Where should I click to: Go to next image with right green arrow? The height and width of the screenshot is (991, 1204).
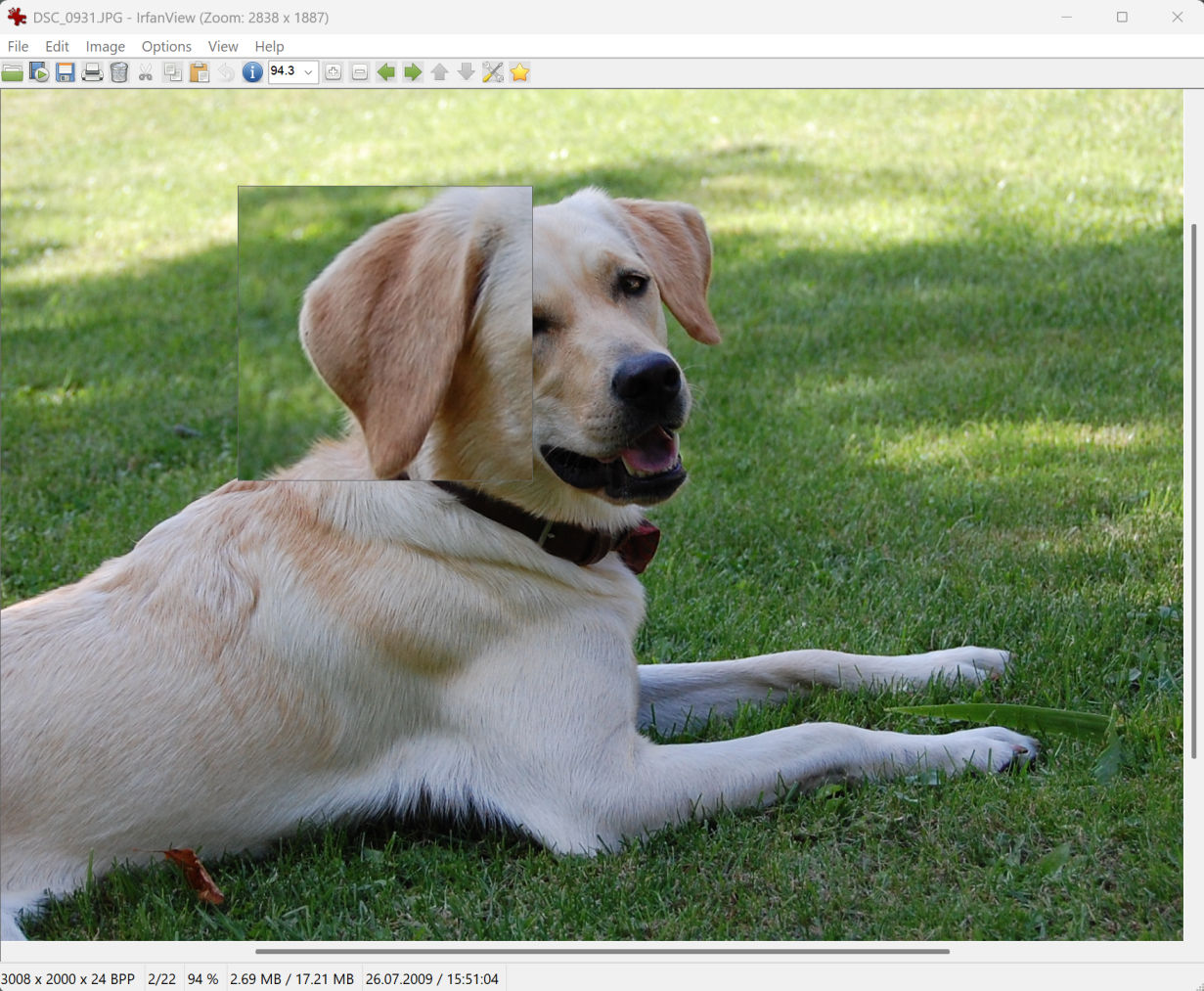pyautogui.click(x=413, y=72)
